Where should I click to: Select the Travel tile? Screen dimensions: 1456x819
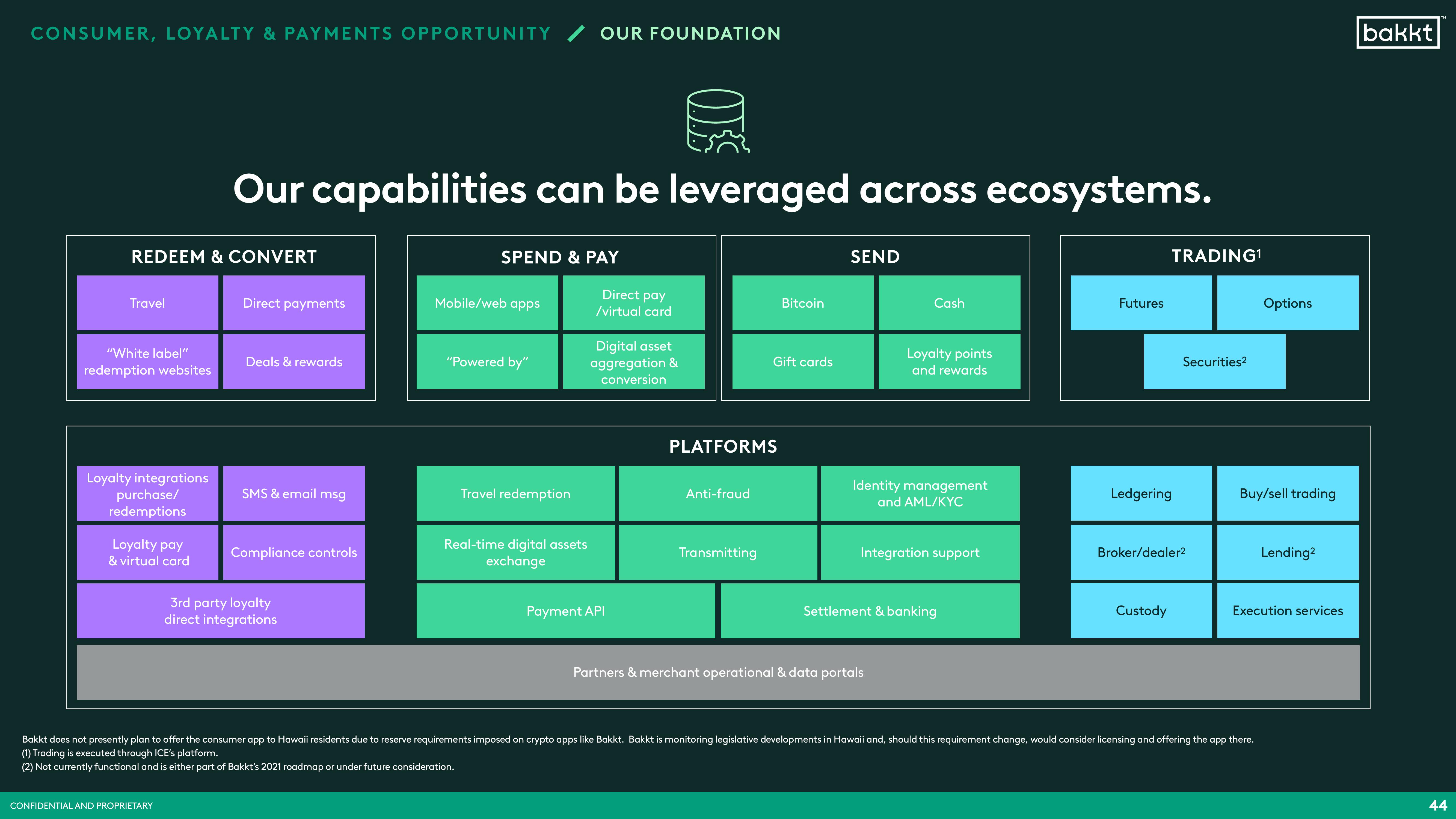click(147, 303)
